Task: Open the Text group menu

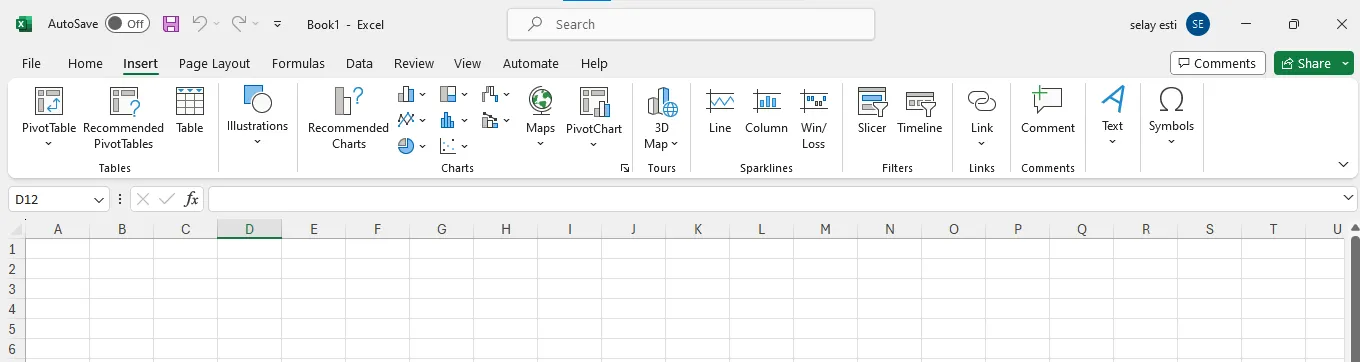Action: 1112,116
